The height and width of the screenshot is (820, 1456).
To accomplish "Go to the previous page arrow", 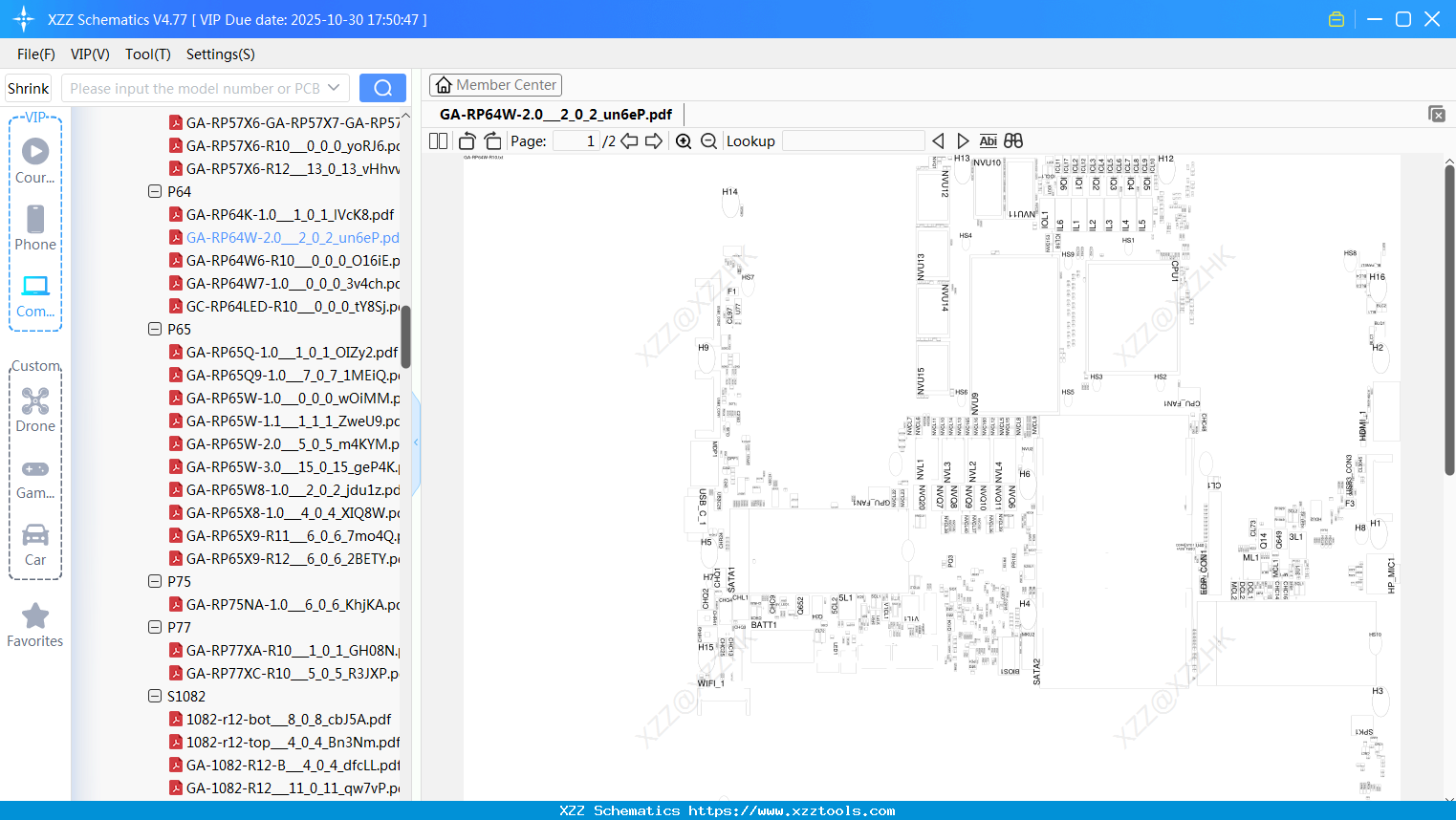I will click(629, 140).
